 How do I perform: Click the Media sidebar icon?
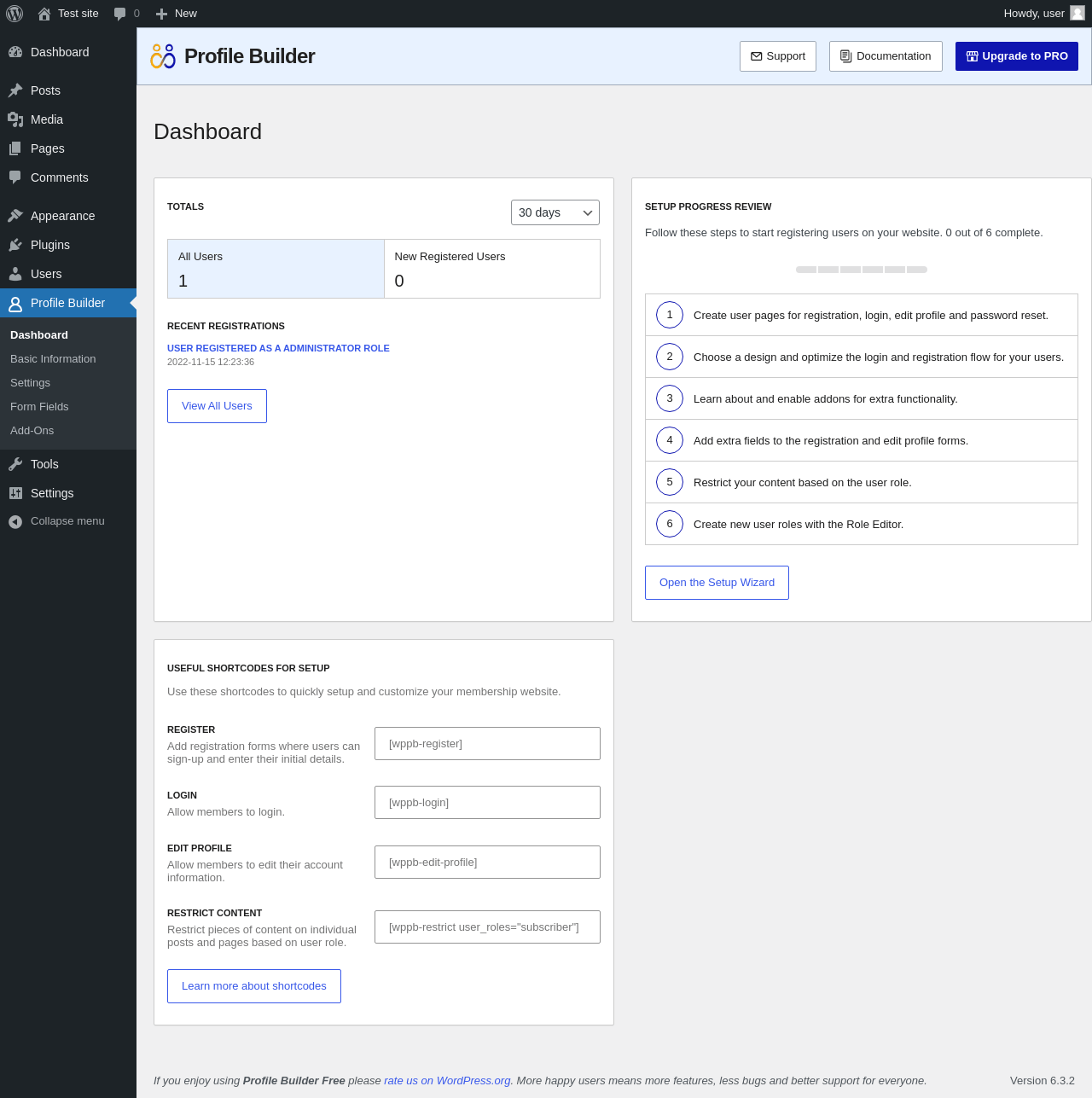tap(15, 119)
